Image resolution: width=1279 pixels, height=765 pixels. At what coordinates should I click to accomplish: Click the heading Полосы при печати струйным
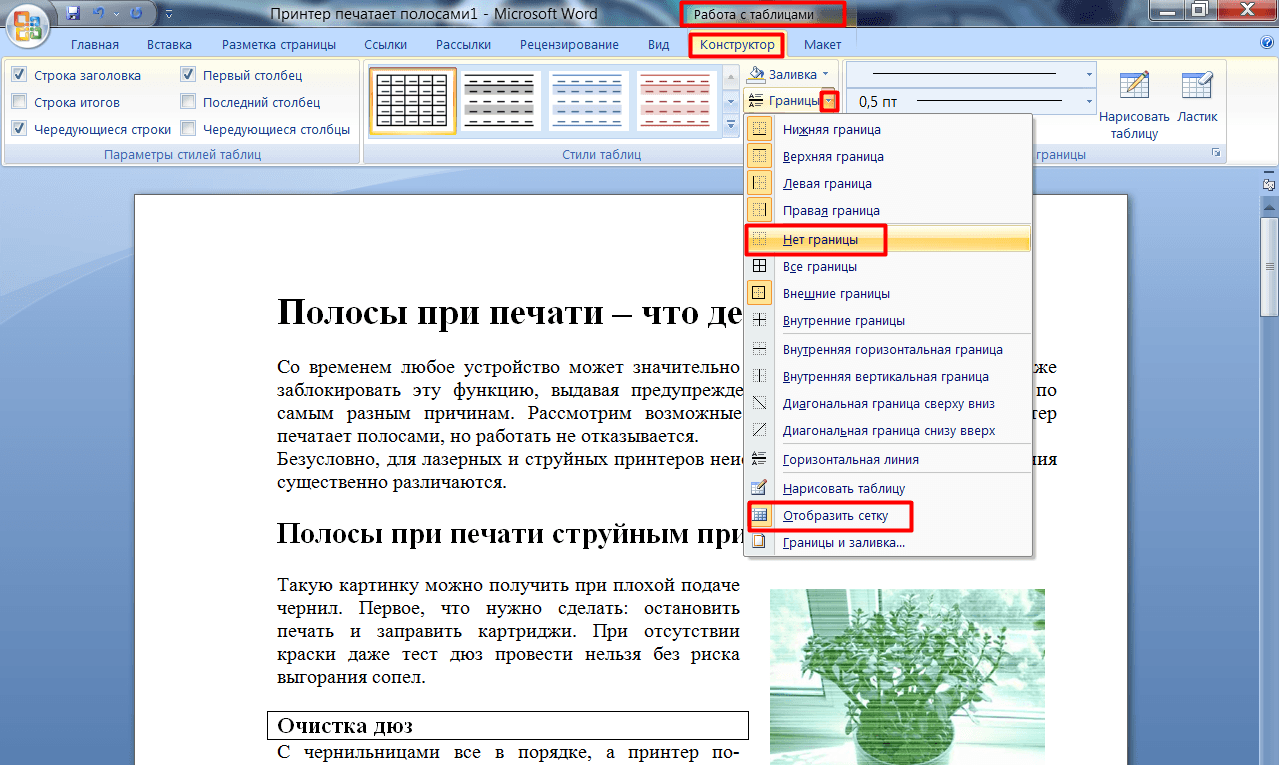(x=509, y=534)
